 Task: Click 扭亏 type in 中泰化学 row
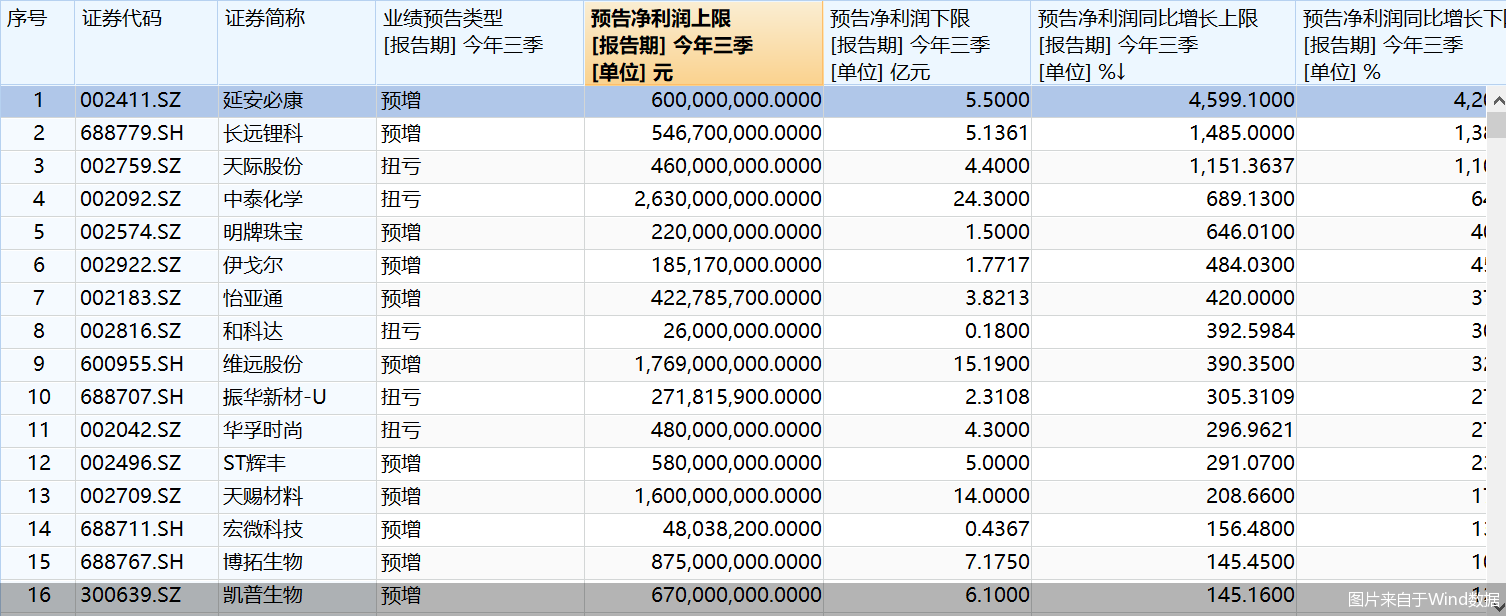click(x=401, y=199)
